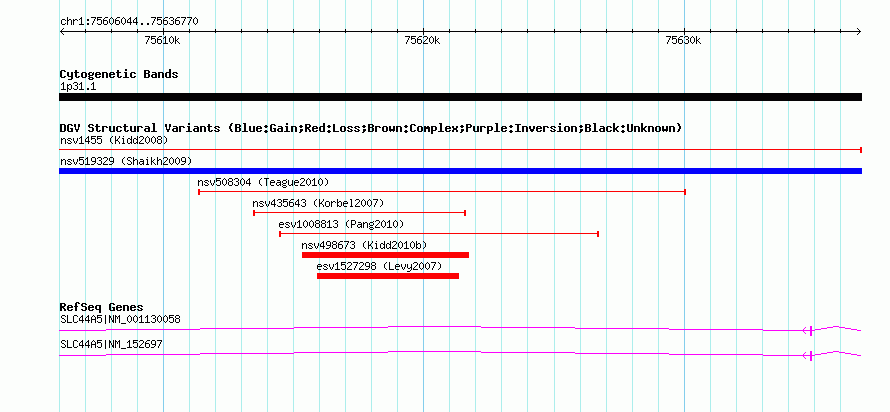The width and height of the screenshot is (890, 412).
Task: Click the RefSeq Genes track title
Action: coord(102,308)
